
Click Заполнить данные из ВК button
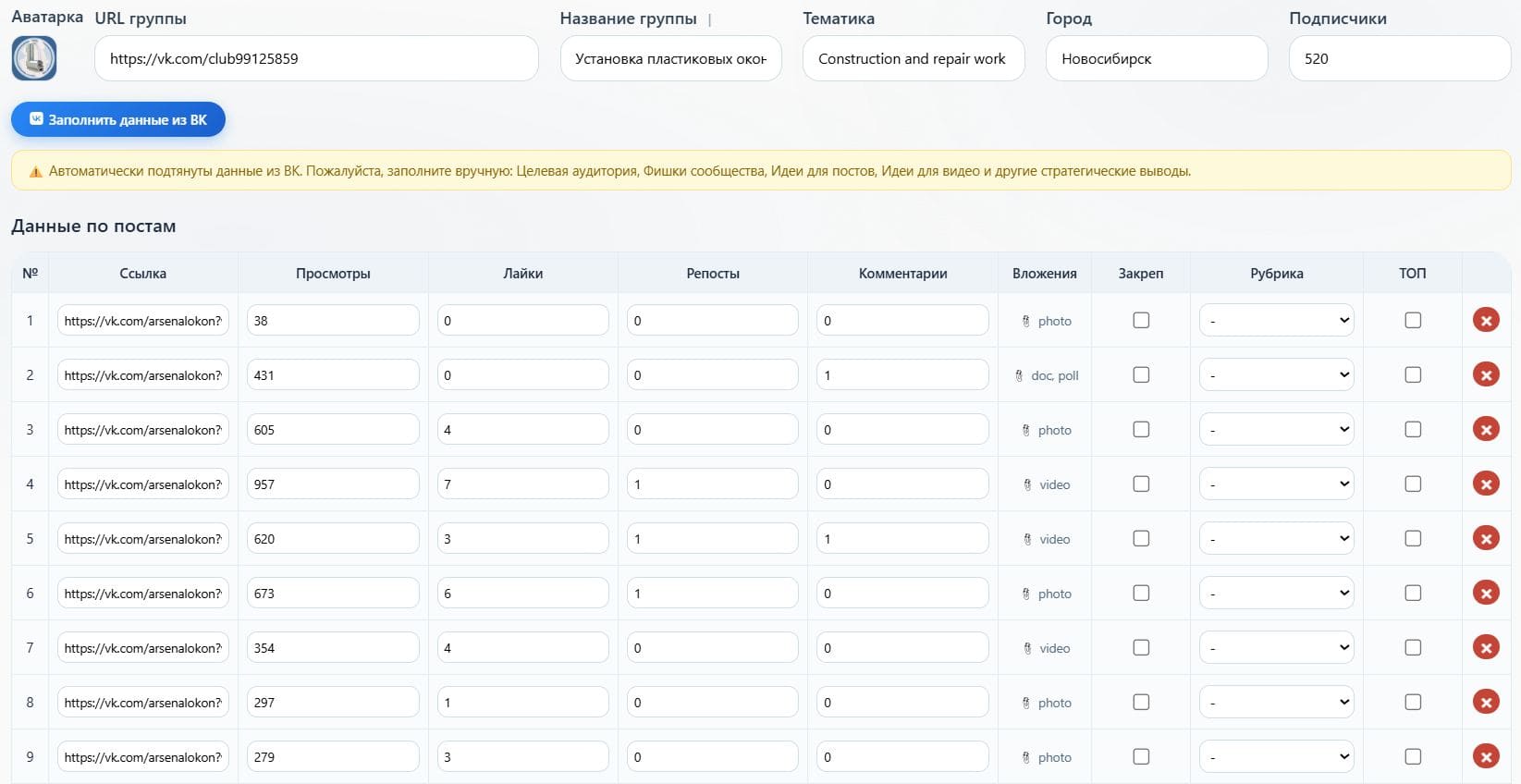(x=118, y=119)
